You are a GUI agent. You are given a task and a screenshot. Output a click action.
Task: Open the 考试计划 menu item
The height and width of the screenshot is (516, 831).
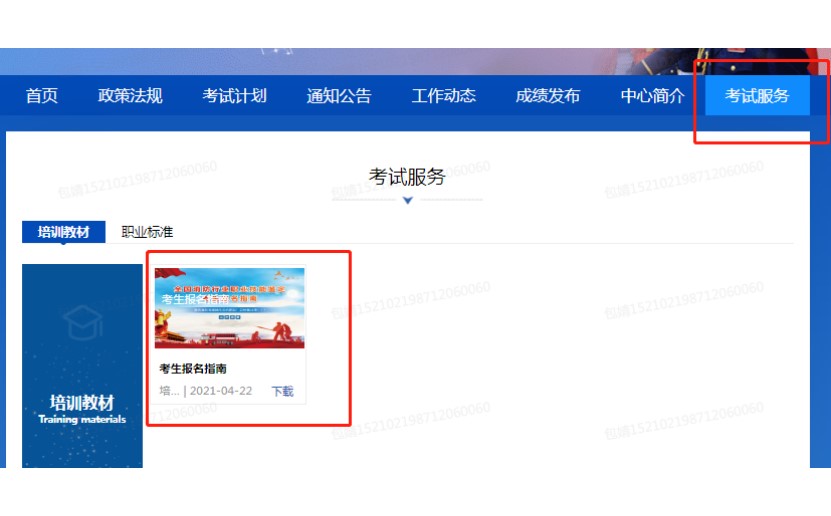tap(234, 96)
